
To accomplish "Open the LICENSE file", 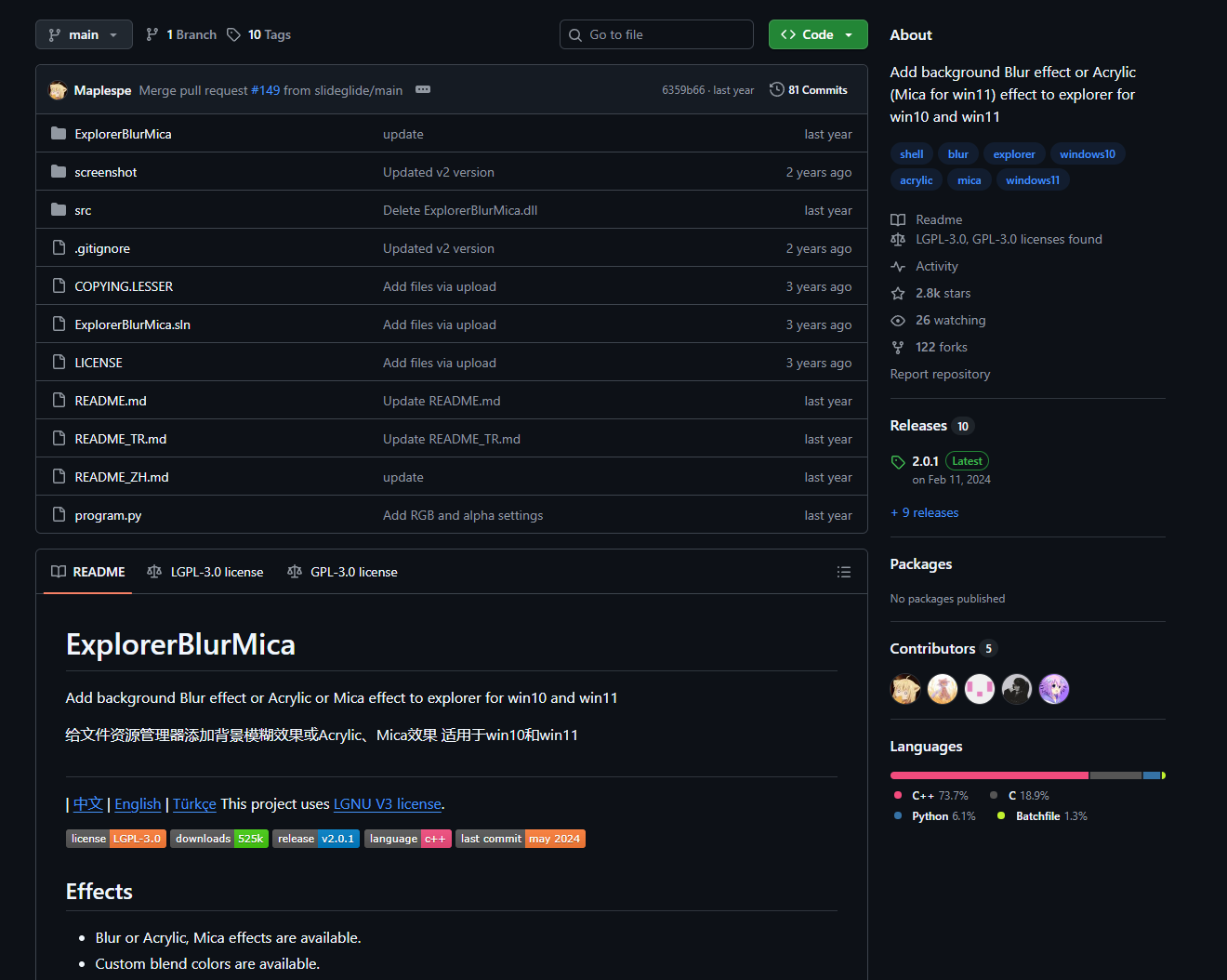I will [x=99, y=363].
